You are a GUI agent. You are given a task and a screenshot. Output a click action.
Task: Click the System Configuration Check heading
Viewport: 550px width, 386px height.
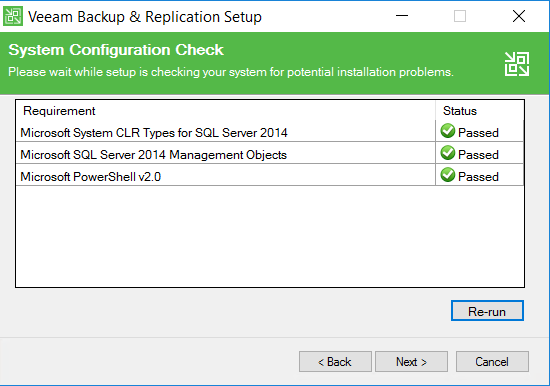pos(116,50)
